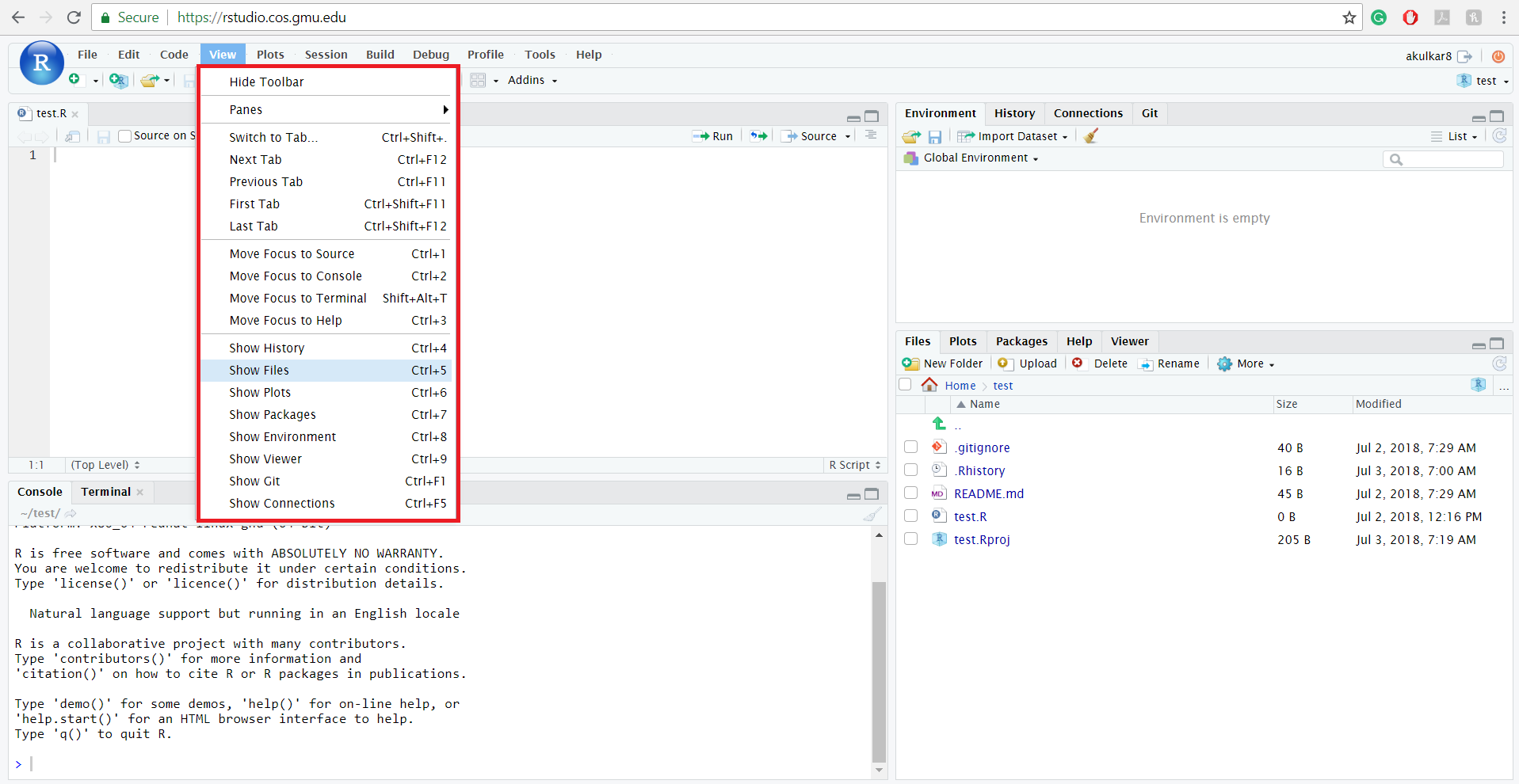Open the Source button dropdown arrow
This screenshot has height=784, width=1519.
[x=848, y=136]
